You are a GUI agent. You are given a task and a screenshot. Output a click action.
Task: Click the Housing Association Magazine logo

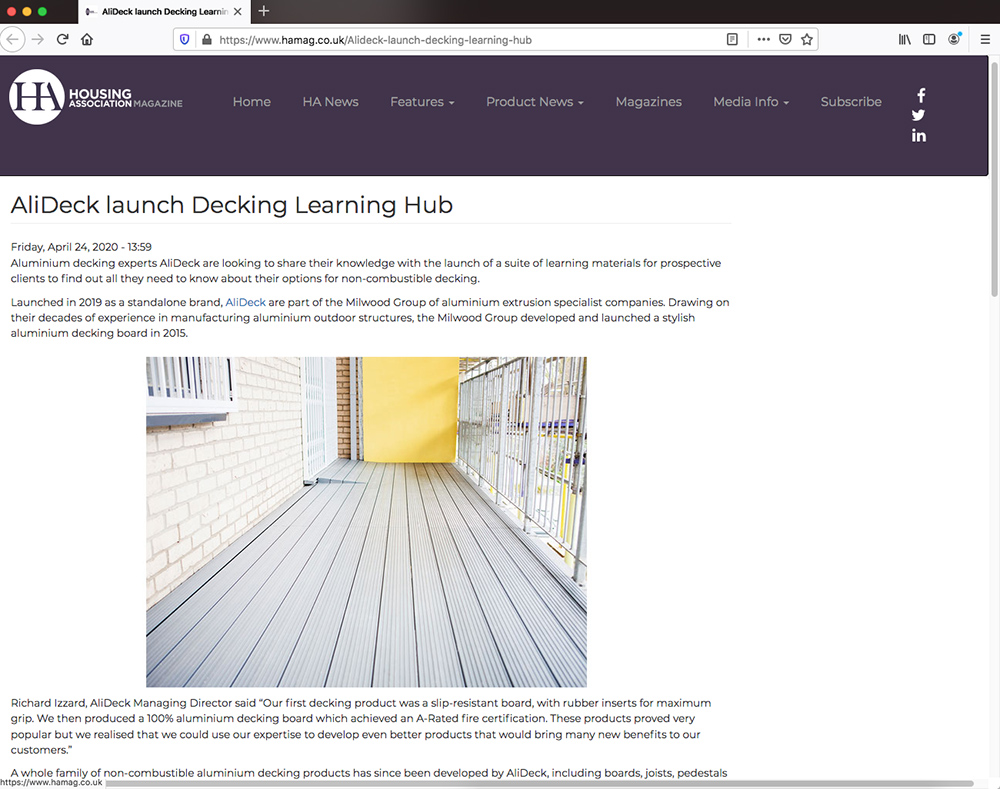tap(96, 97)
